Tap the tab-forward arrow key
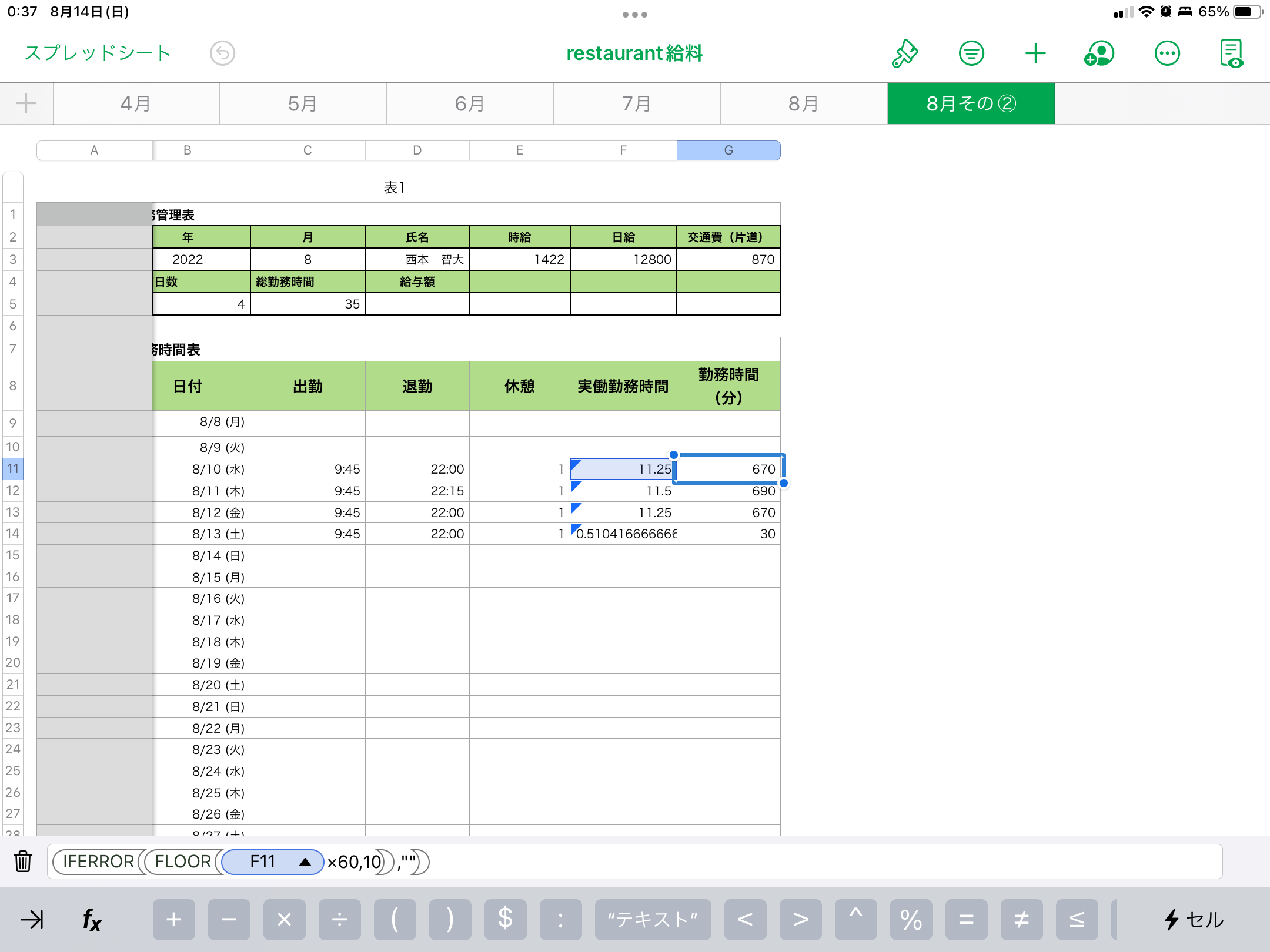Screen dimensions: 1270x952 pyautogui.click(x=32, y=920)
